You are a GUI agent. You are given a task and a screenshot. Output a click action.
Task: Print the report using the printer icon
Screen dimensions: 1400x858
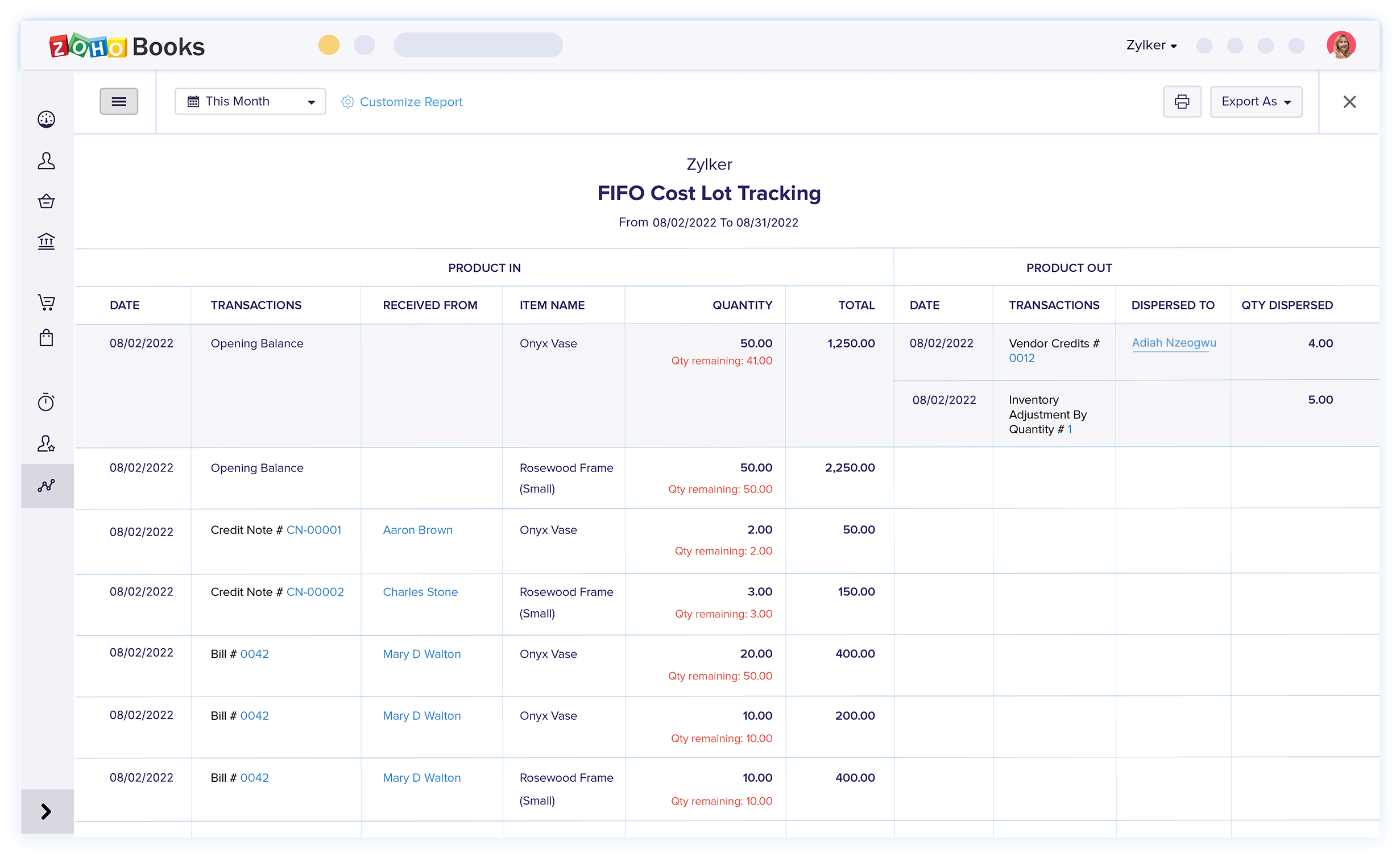(1182, 101)
